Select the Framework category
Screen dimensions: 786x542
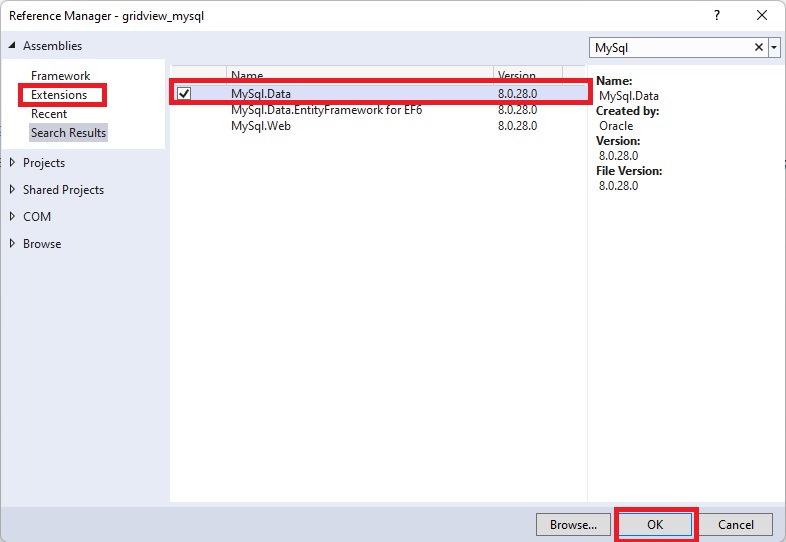click(60, 76)
